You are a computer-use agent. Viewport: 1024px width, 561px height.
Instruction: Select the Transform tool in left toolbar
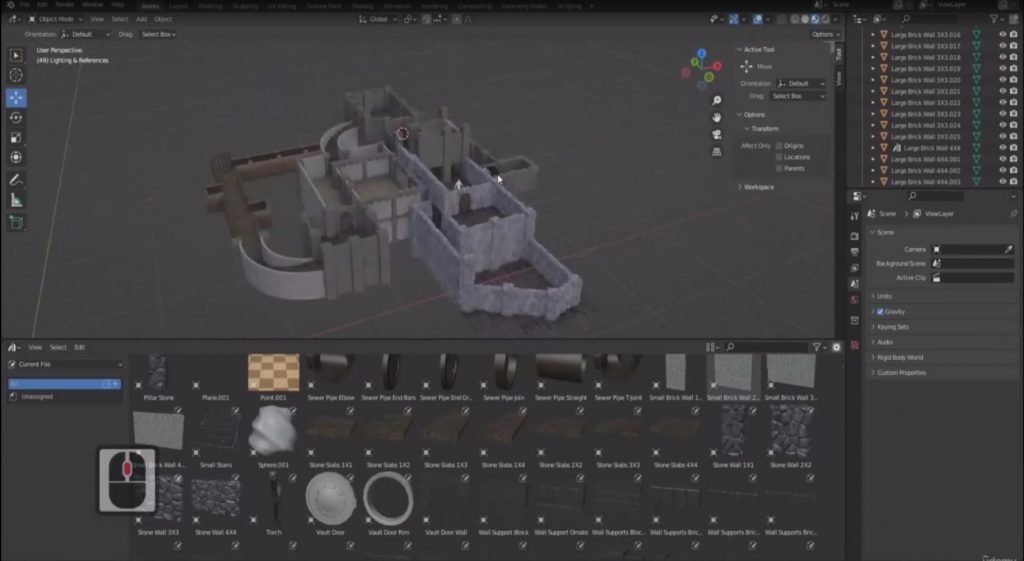point(16,157)
